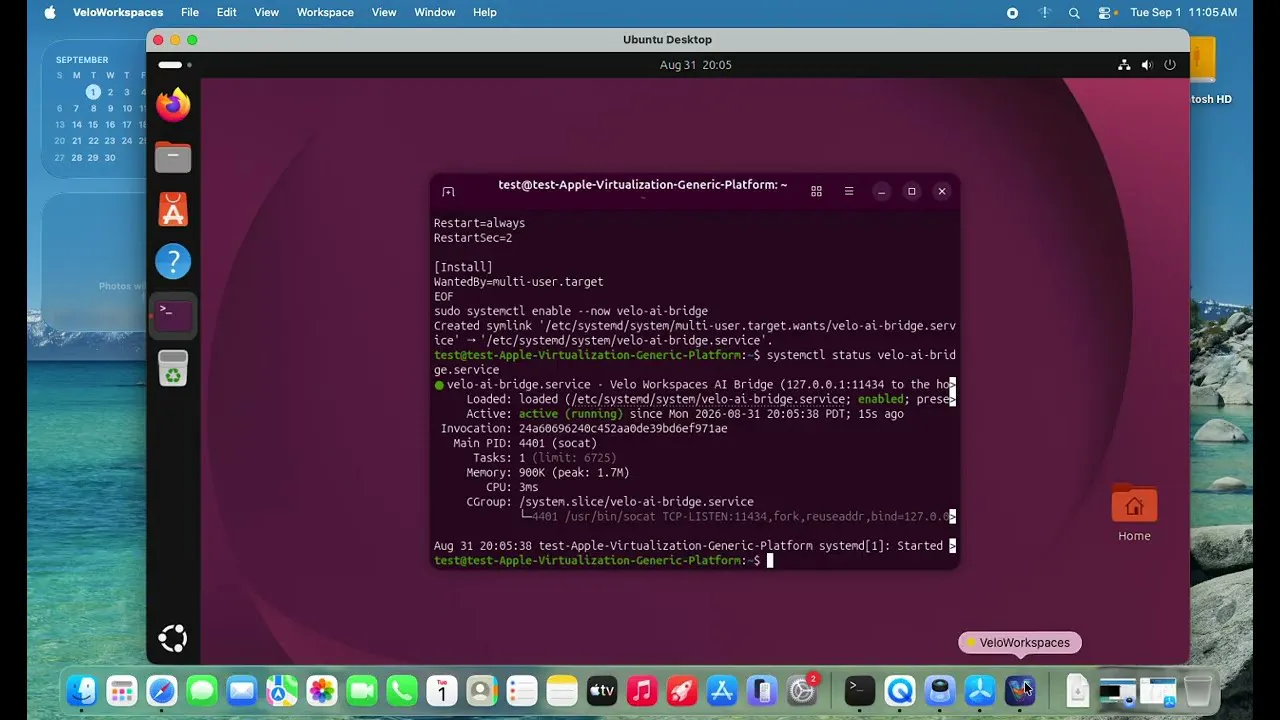Open the Trash in the macOS Dock

[x=1198, y=690]
